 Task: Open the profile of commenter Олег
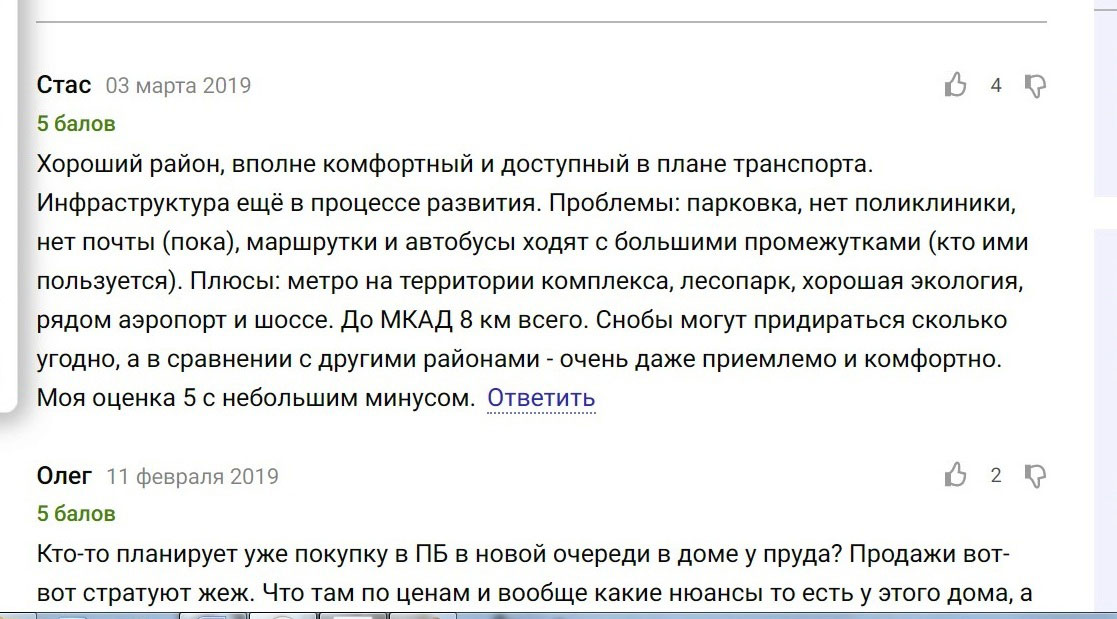click(64, 475)
